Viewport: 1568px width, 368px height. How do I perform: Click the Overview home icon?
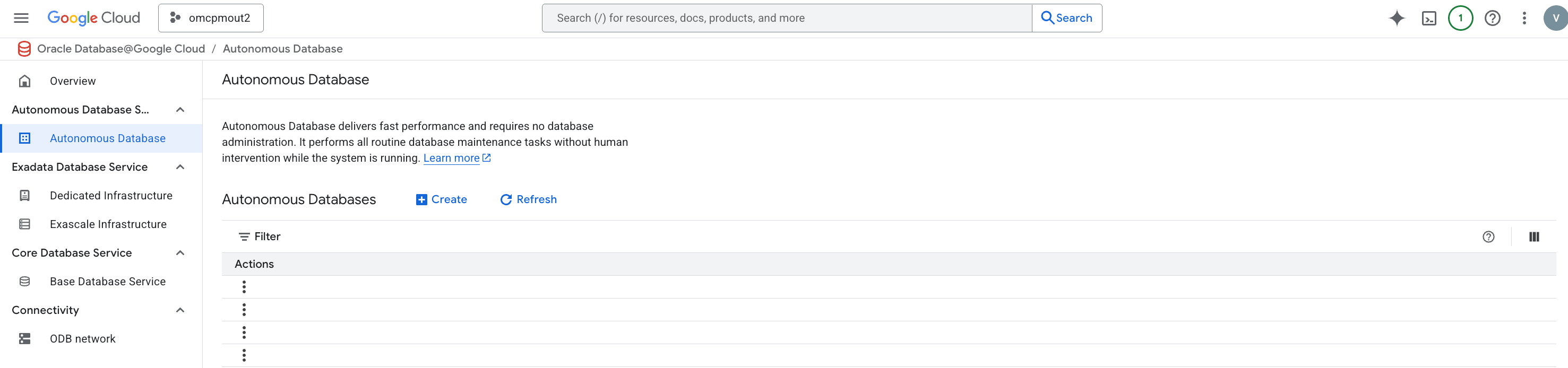click(24, 81)
